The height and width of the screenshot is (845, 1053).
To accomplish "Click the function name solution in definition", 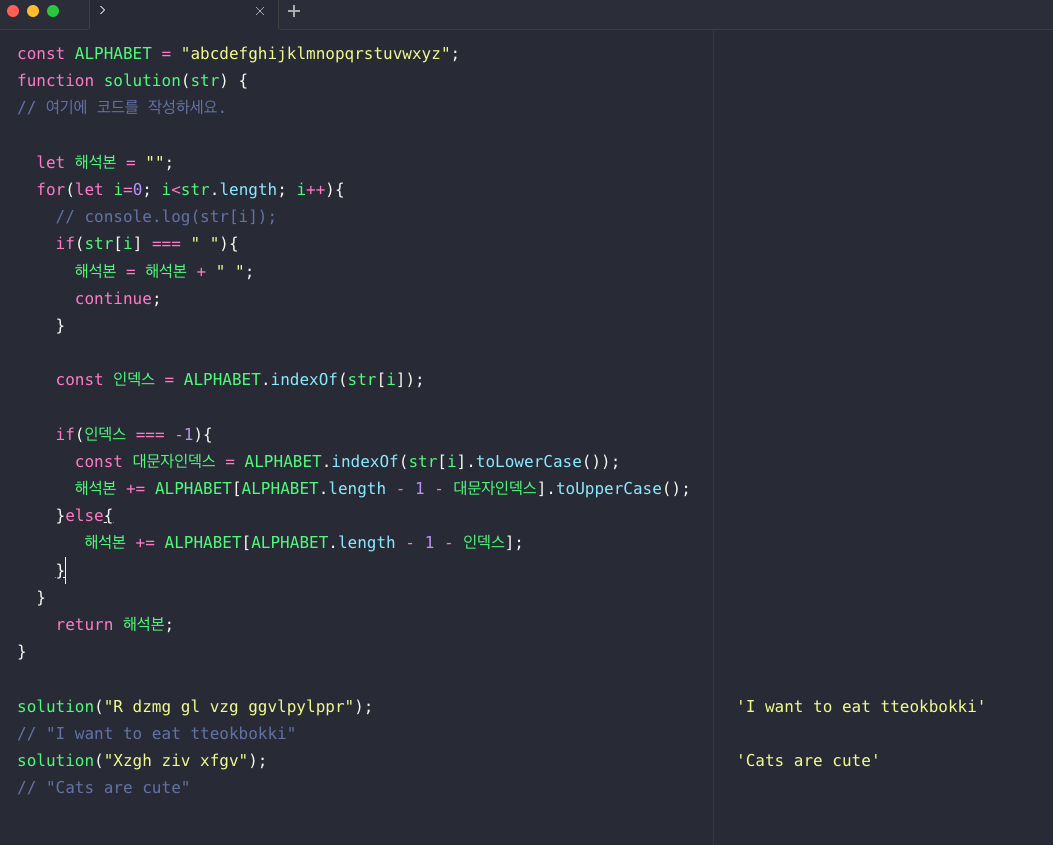I will coord(142,81).
